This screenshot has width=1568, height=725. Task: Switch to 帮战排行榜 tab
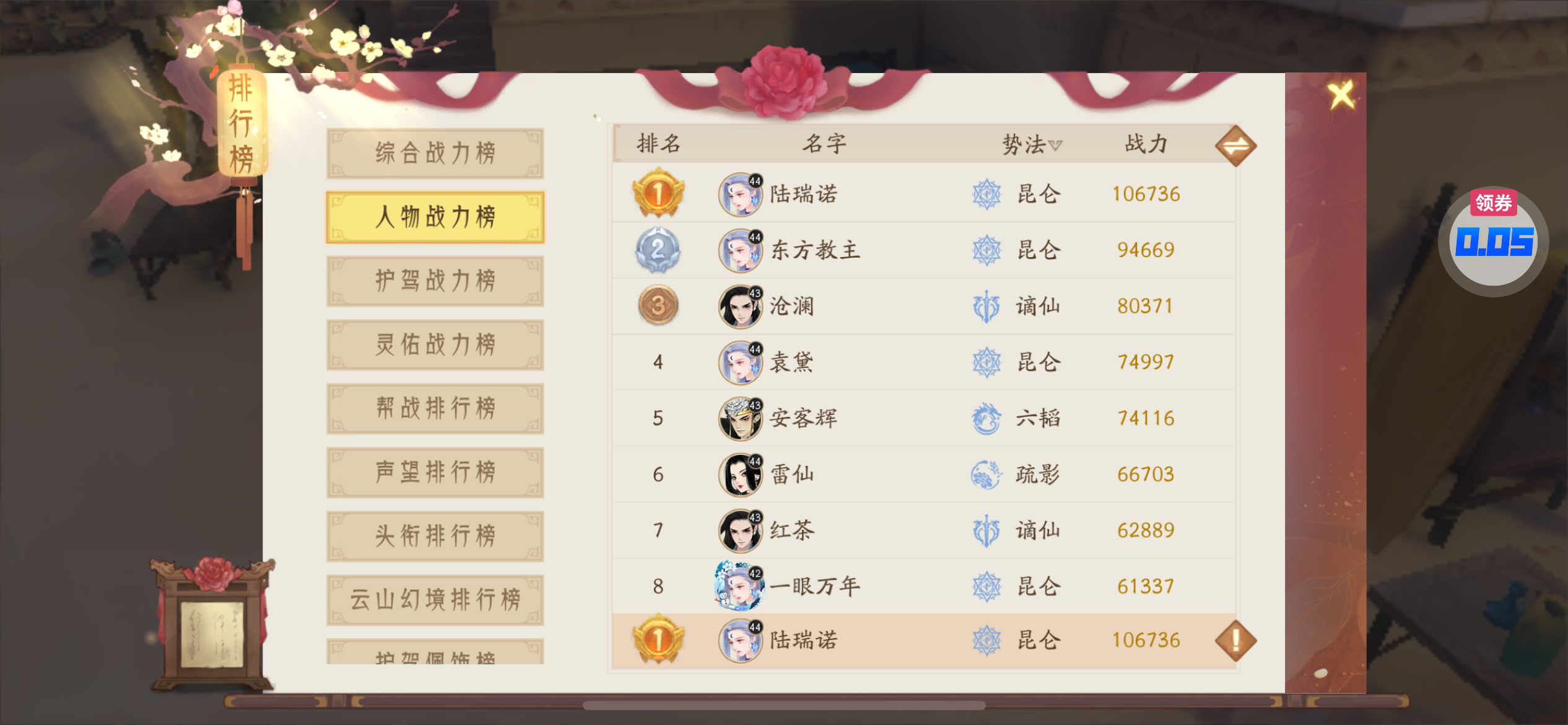coord(435,409)
